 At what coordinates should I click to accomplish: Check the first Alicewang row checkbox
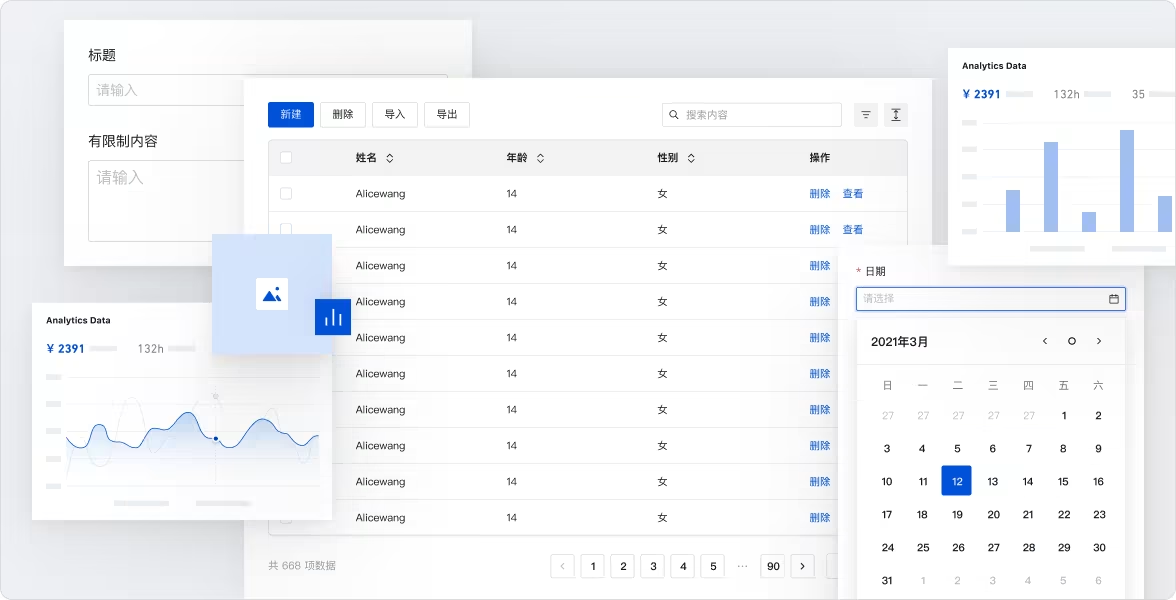click(286, 194)
